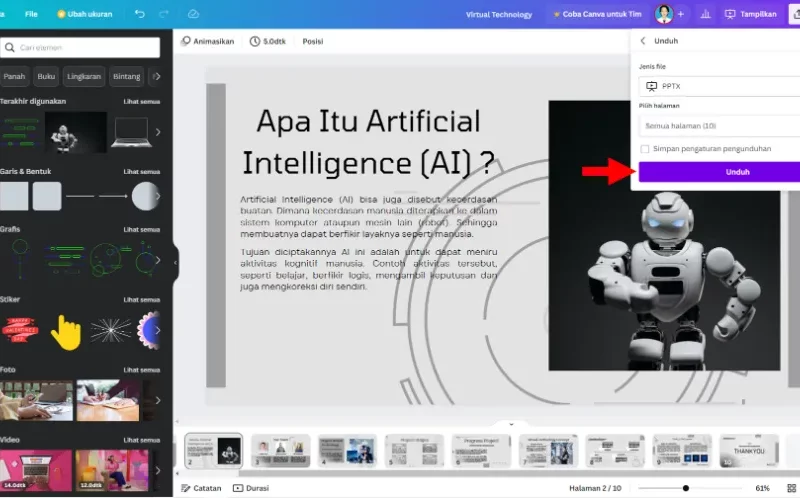Select the Buku suggestion chip
The width and height of the screenshot is (800, 498).
coord(46,76)
